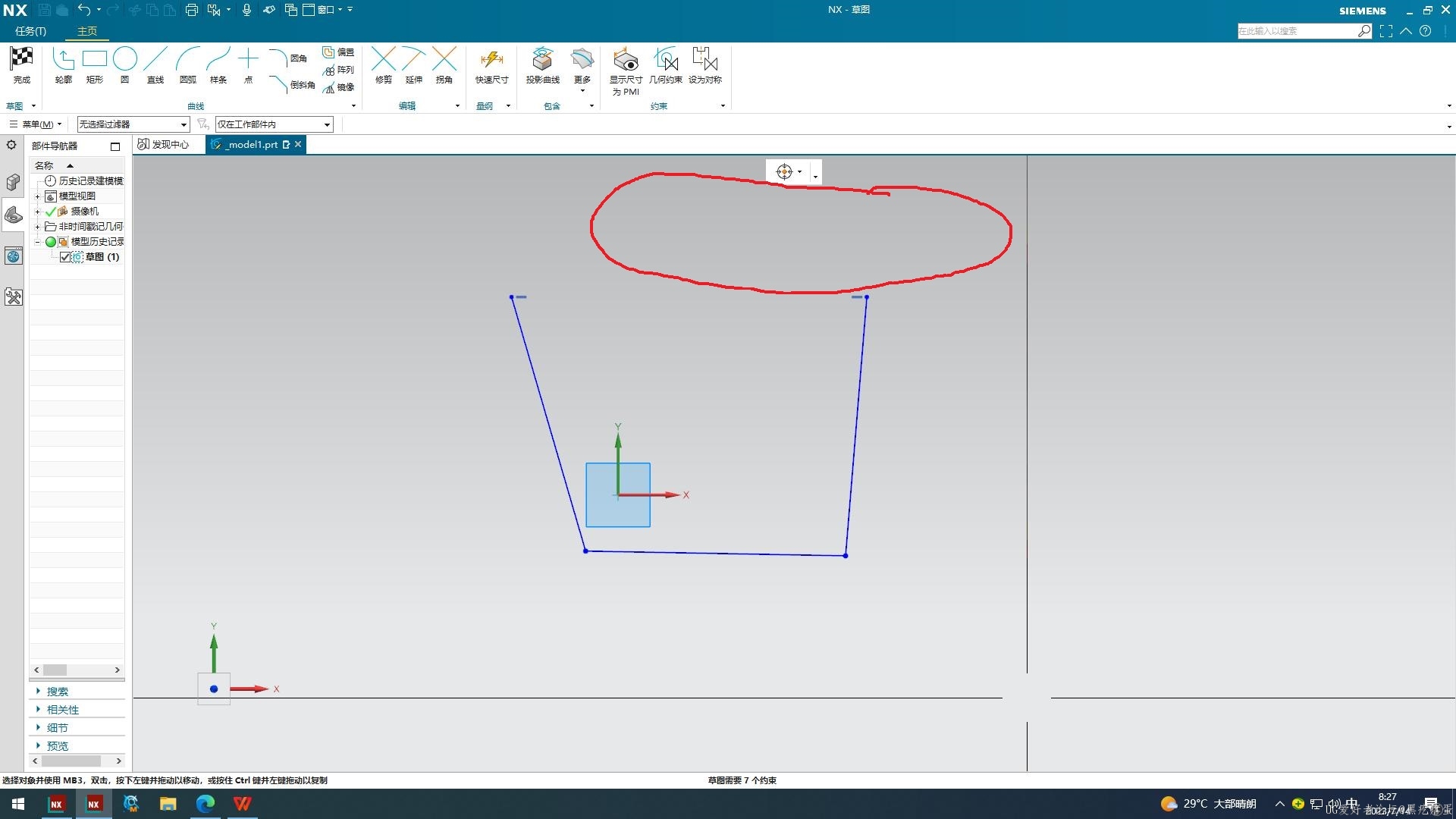Select the 倒斜角 (Chamfer) tool
This screenshot has width=1456, height=819.
coord(292,84)
